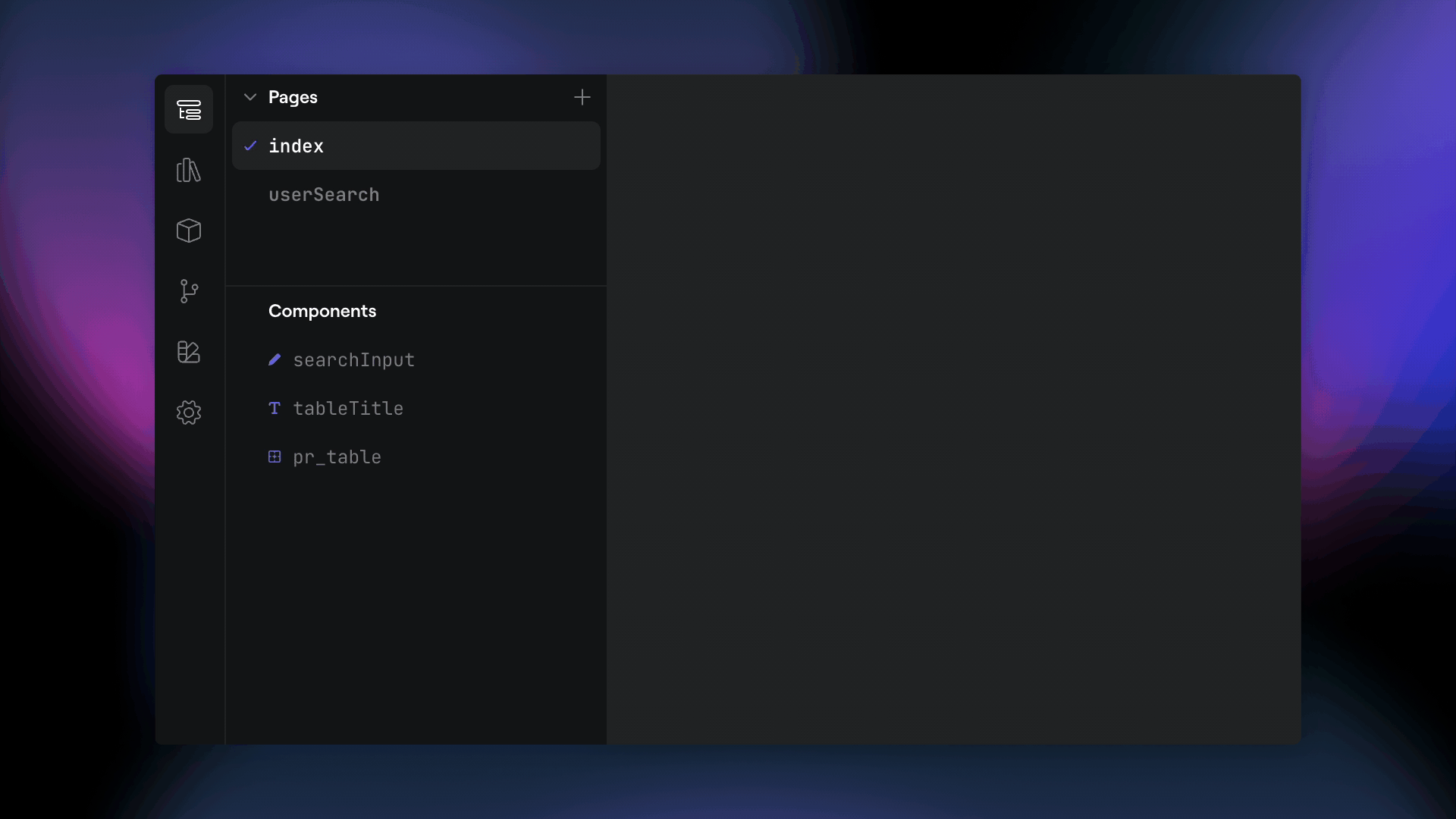Click the table grid icon beside pr_table
The width and height of the screenshot is (1456, 819).
pyautogui.click(x=275, y=457)
